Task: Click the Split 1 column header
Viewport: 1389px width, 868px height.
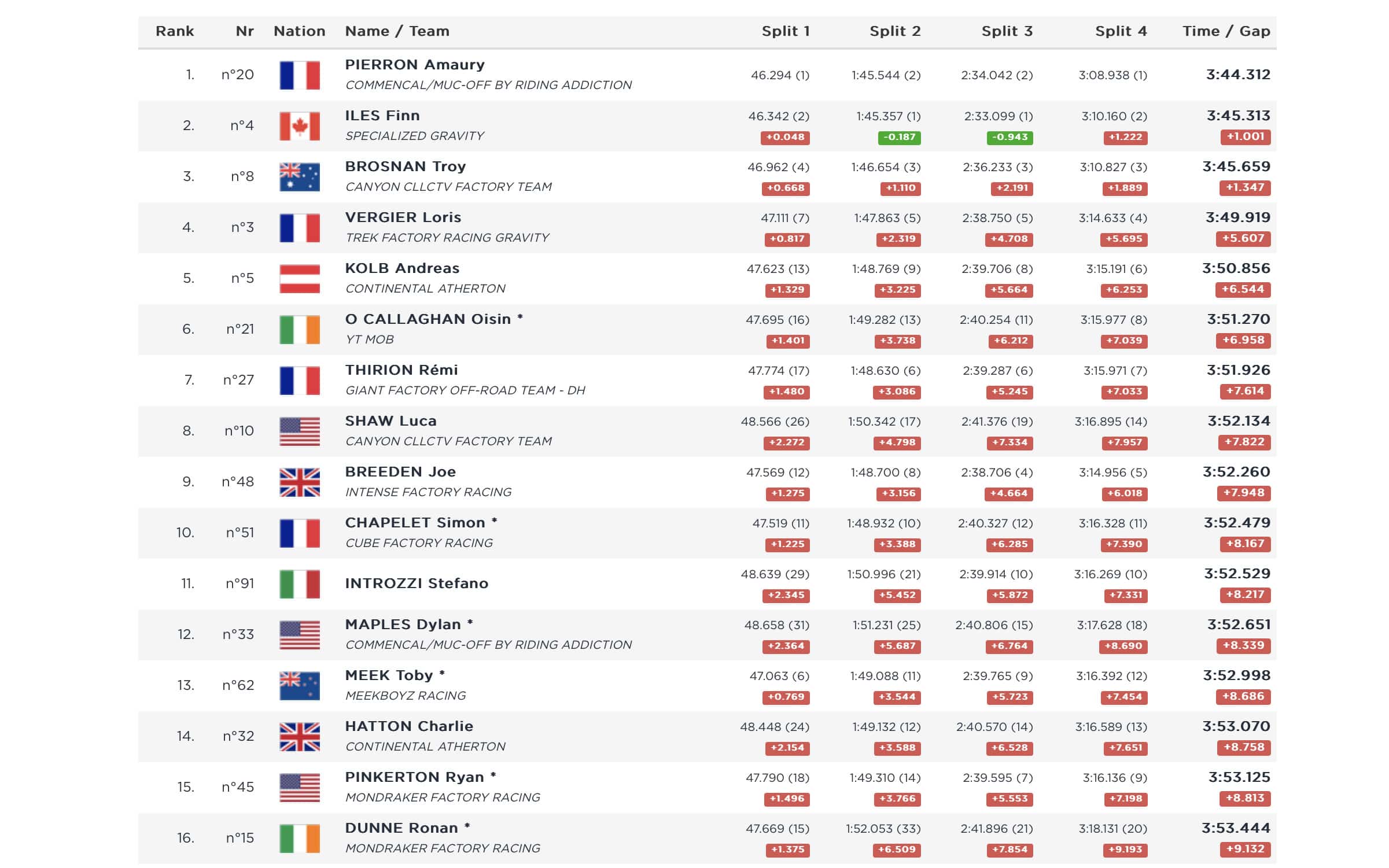Action: [785, 31]
